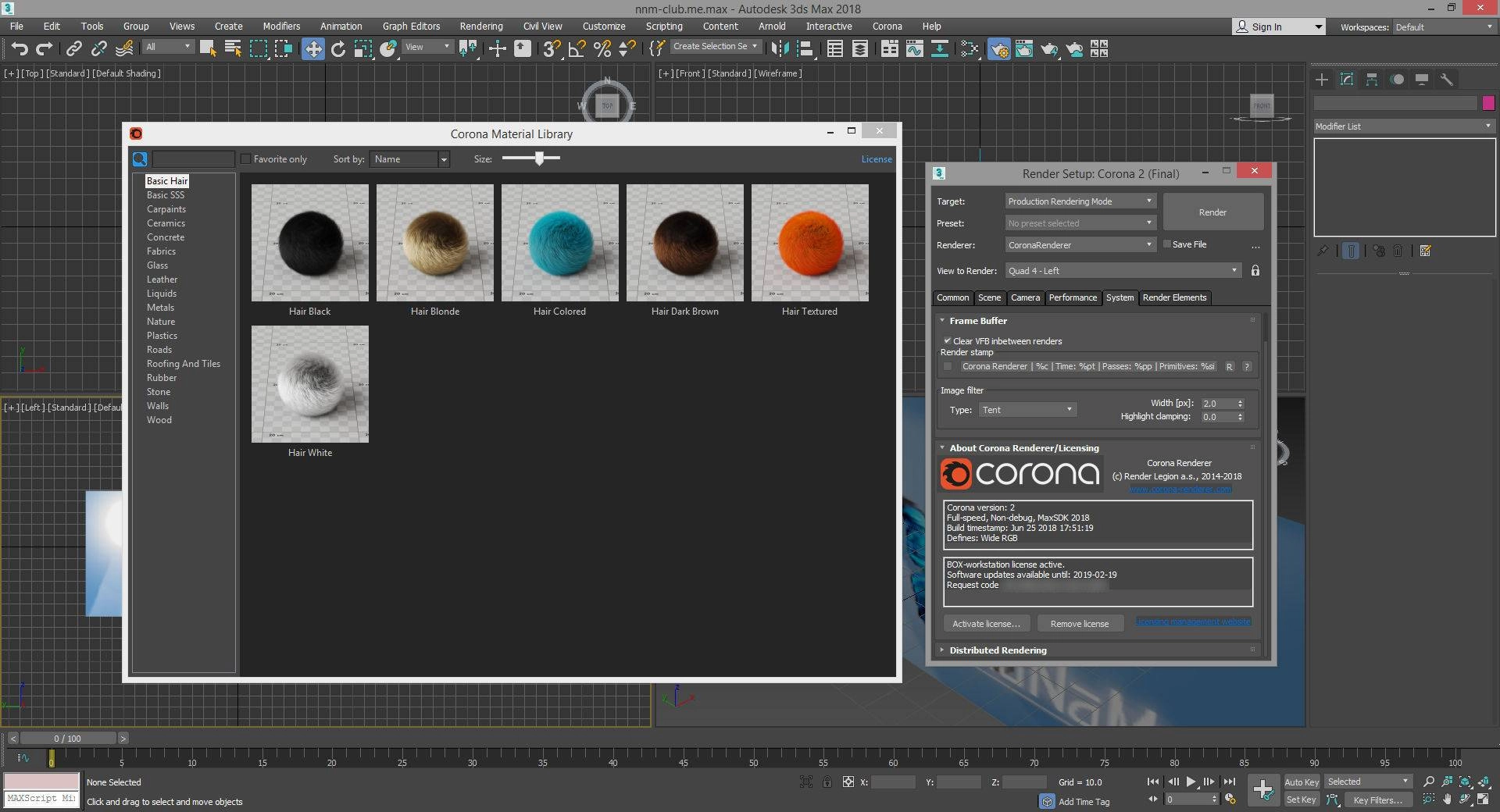The image size is (1500, 812).
Task: Click the Zoom Extents Selected viewport icon
Action: coord(1465,782)
